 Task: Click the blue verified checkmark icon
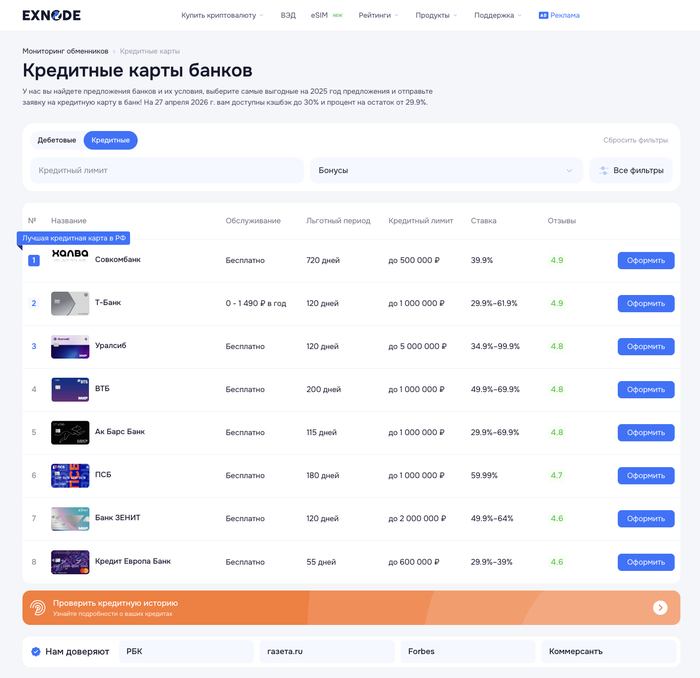click(36, 652)
